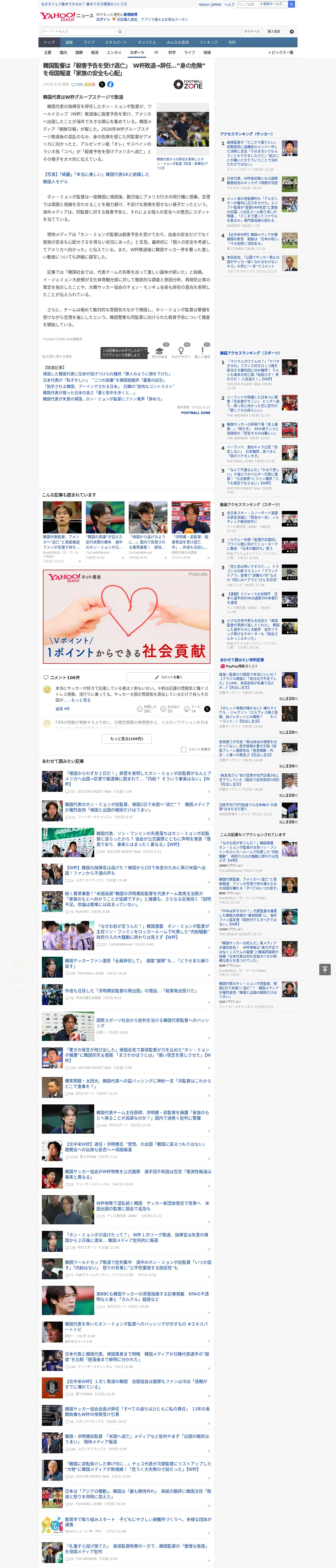336x1568 pixels.
Task: Open the ライブ navigation tab
Action: pyautogui.click(x=89, y=43)
